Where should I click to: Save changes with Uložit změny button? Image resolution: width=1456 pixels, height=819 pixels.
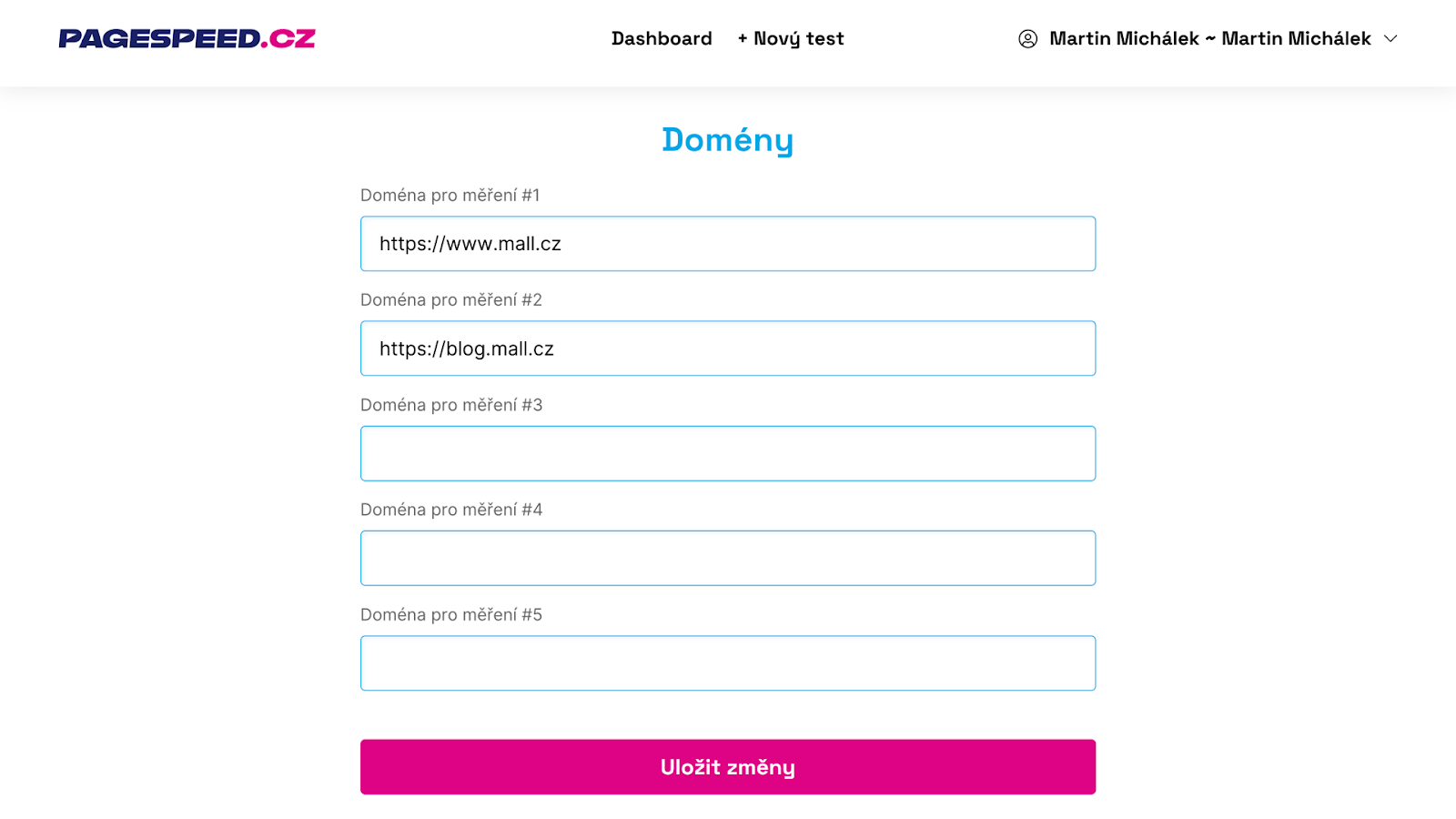click(x=727, y=766)
